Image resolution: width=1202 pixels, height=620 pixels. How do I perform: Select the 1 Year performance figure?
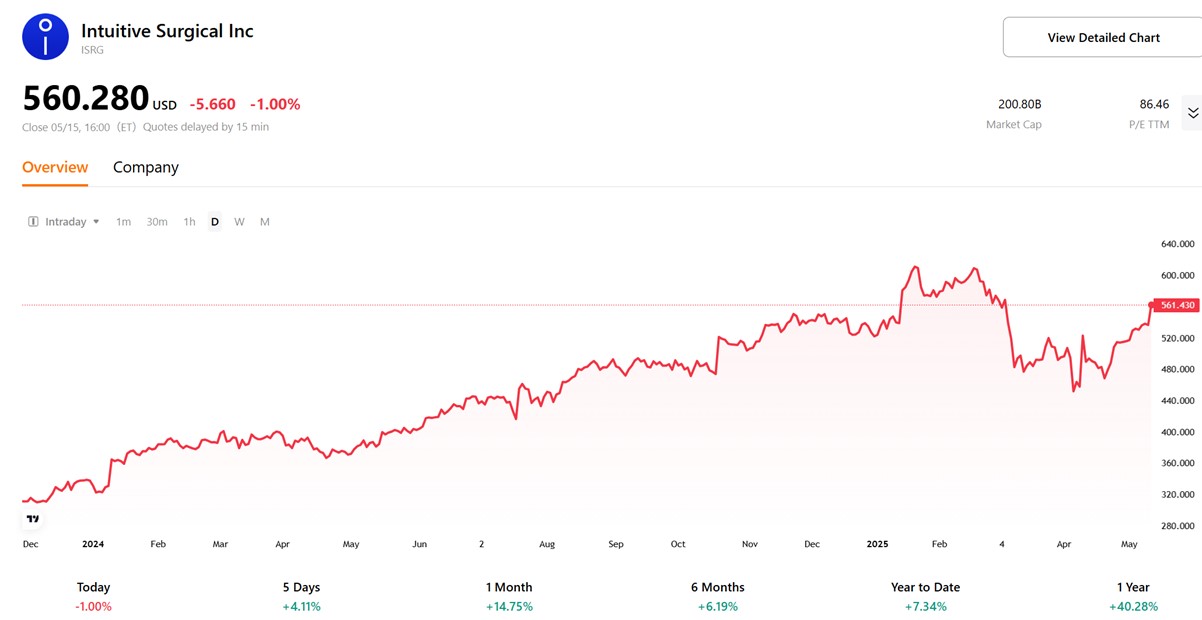[1135, 606]
